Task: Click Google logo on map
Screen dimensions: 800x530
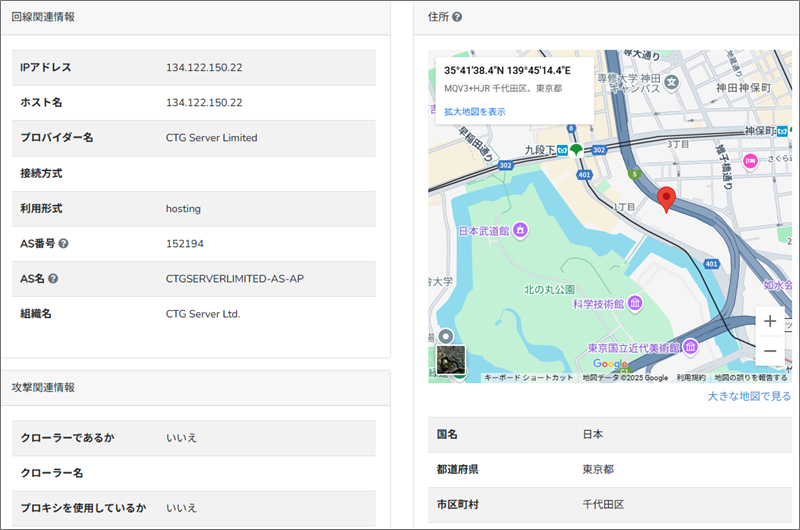Action: click(610, 363)
